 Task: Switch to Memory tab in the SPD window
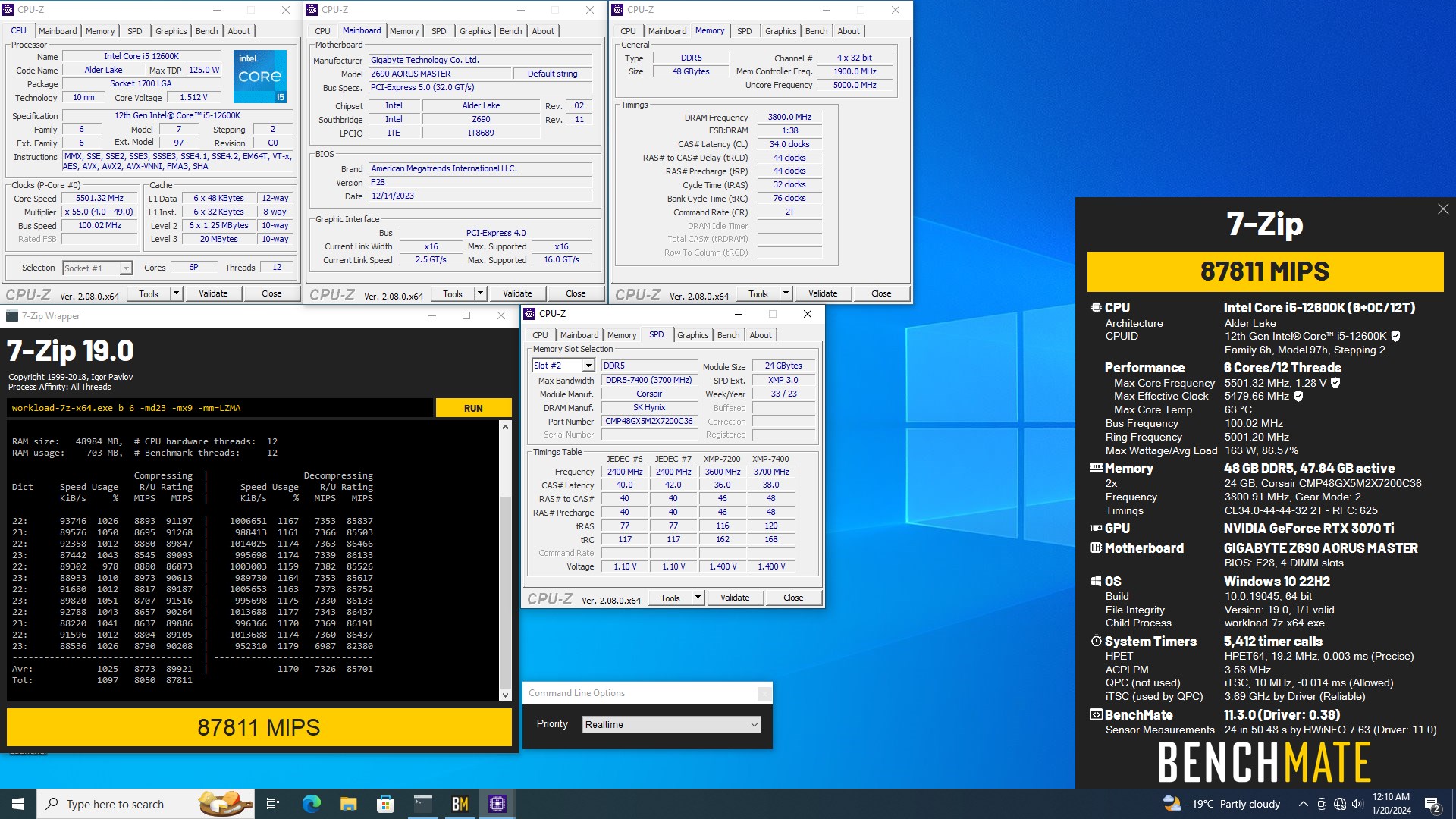622,335
